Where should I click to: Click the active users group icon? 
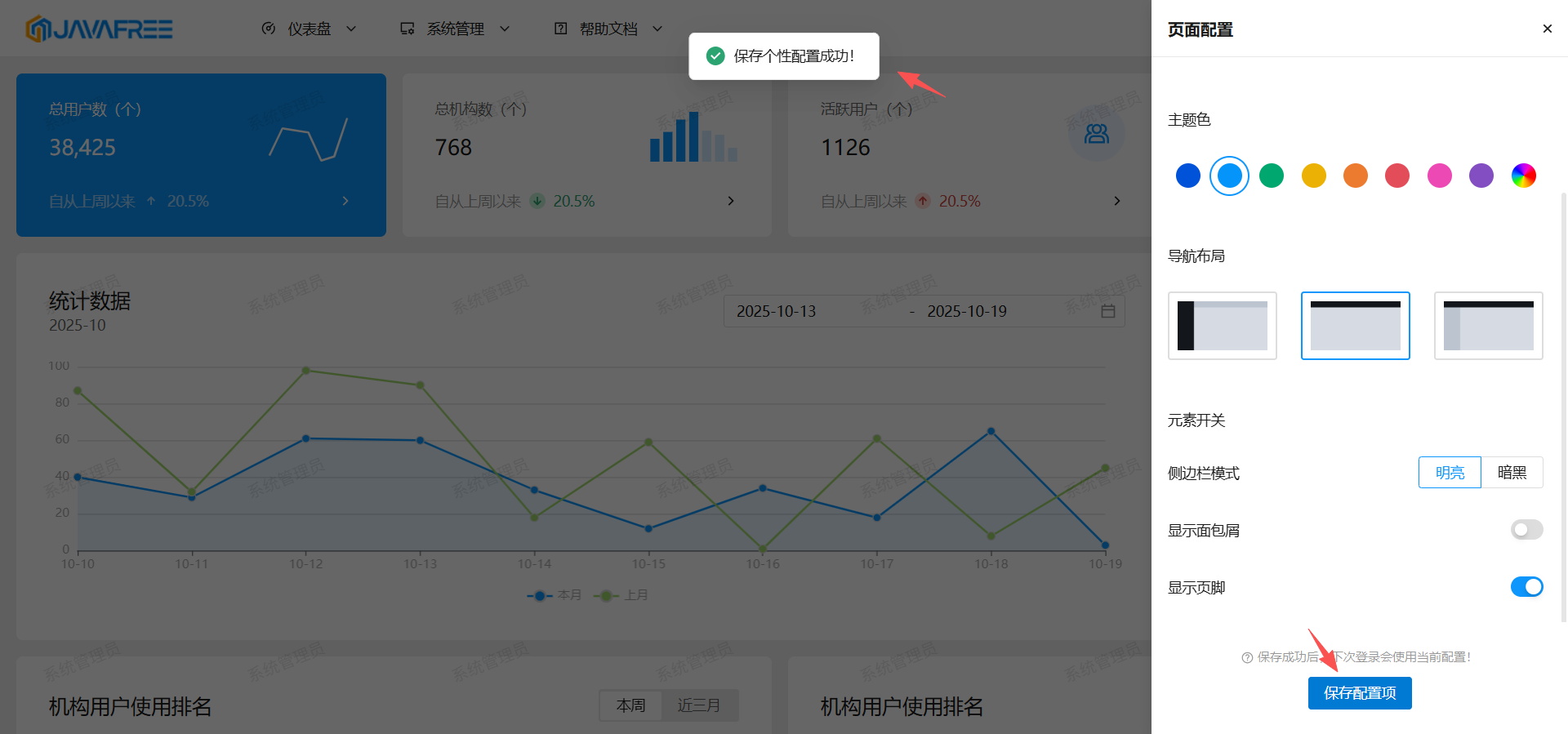1096,134
